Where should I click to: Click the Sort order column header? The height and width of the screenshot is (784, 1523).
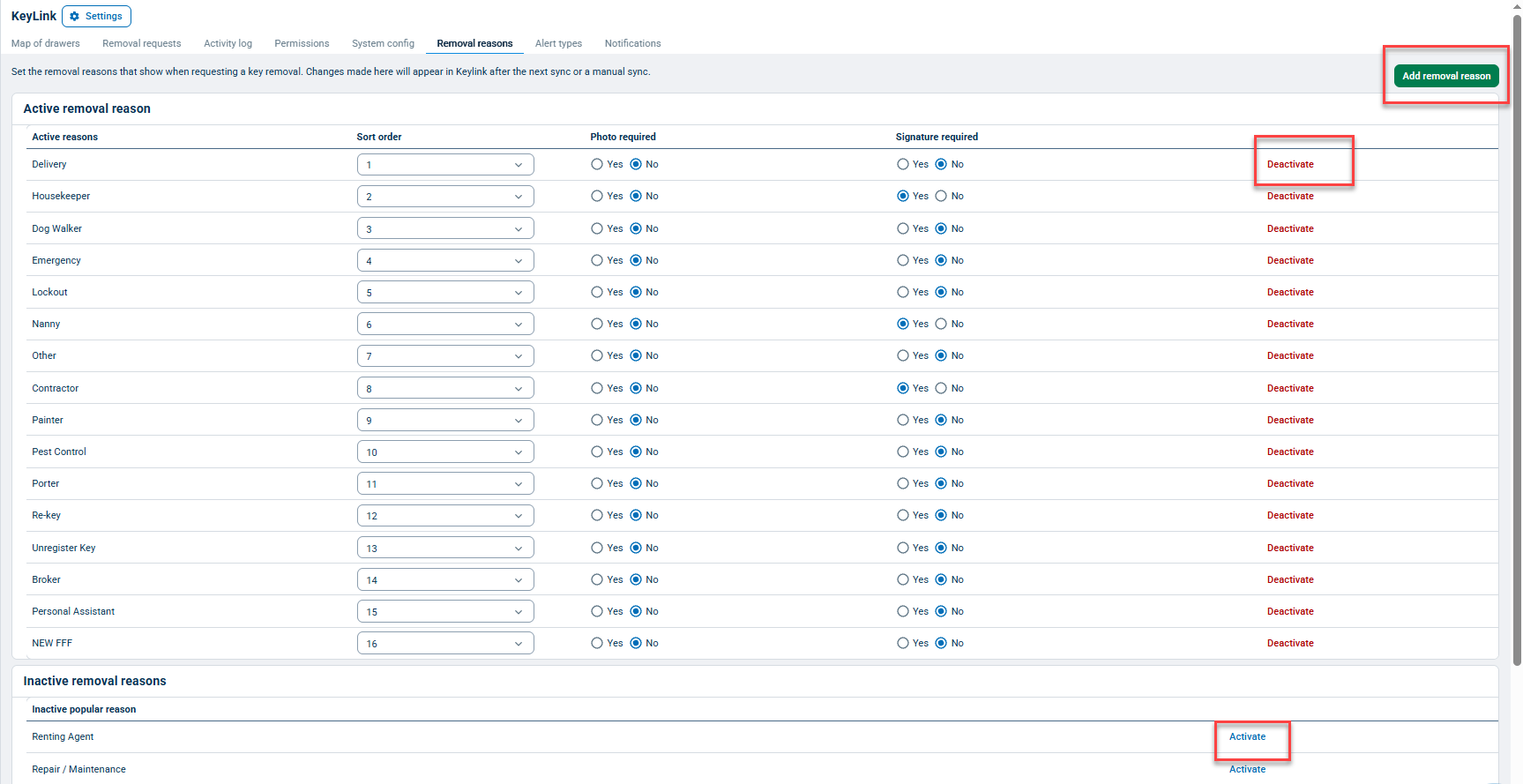click(379, 137)
